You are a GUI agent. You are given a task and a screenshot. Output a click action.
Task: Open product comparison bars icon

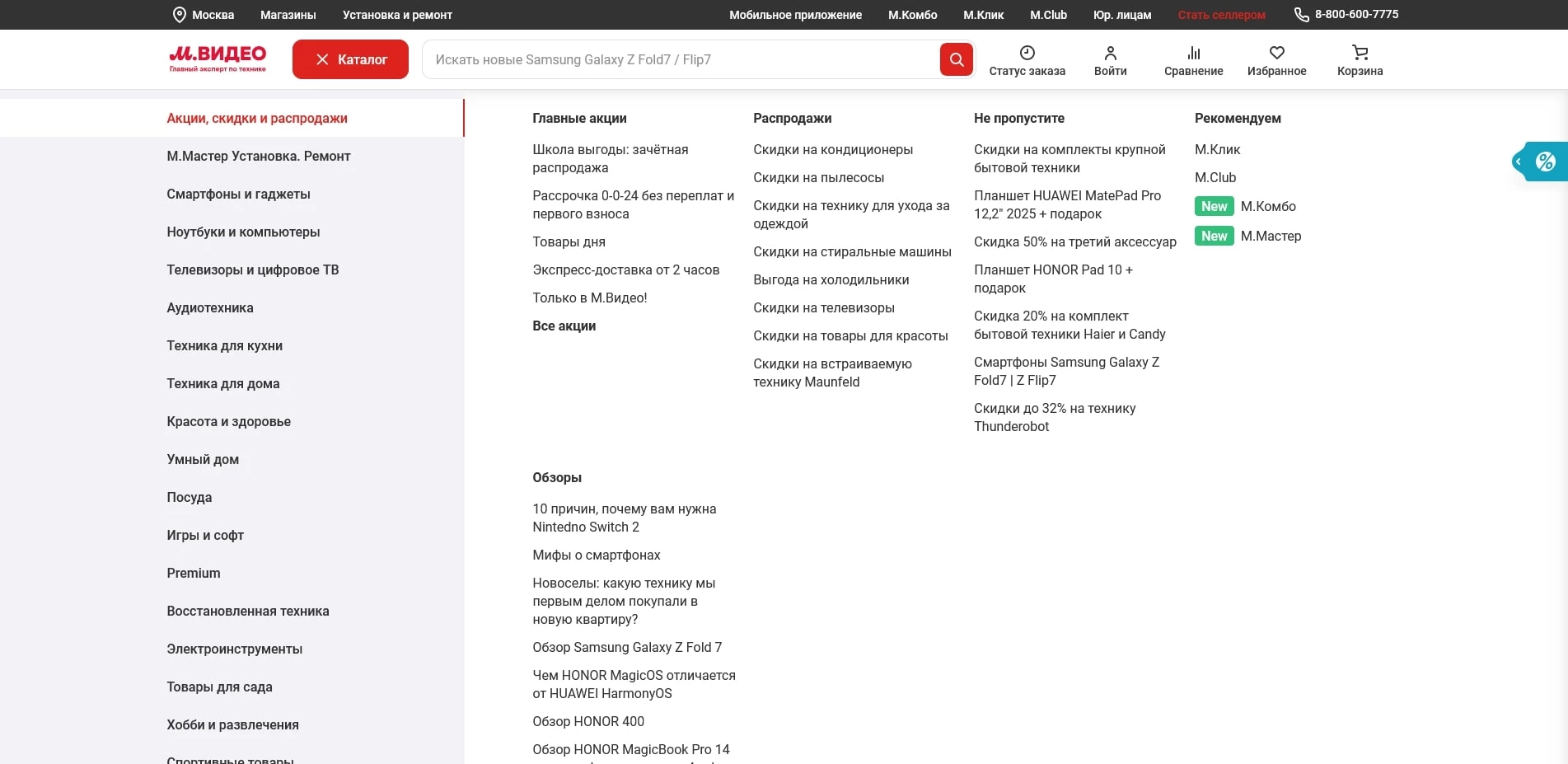coord(1193,53)
